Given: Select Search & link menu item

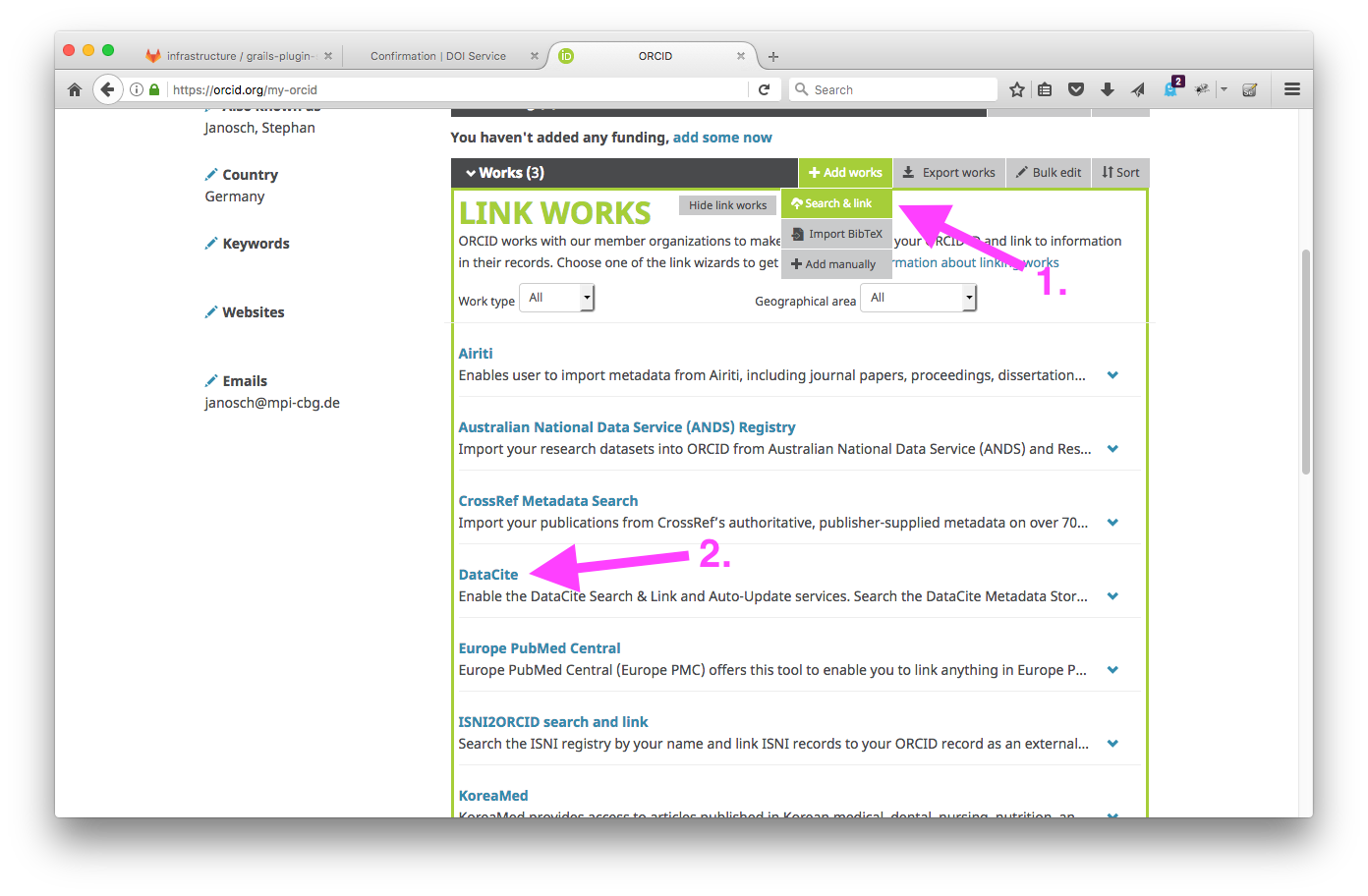Looking at the screenshot, I should click(836, 203).
